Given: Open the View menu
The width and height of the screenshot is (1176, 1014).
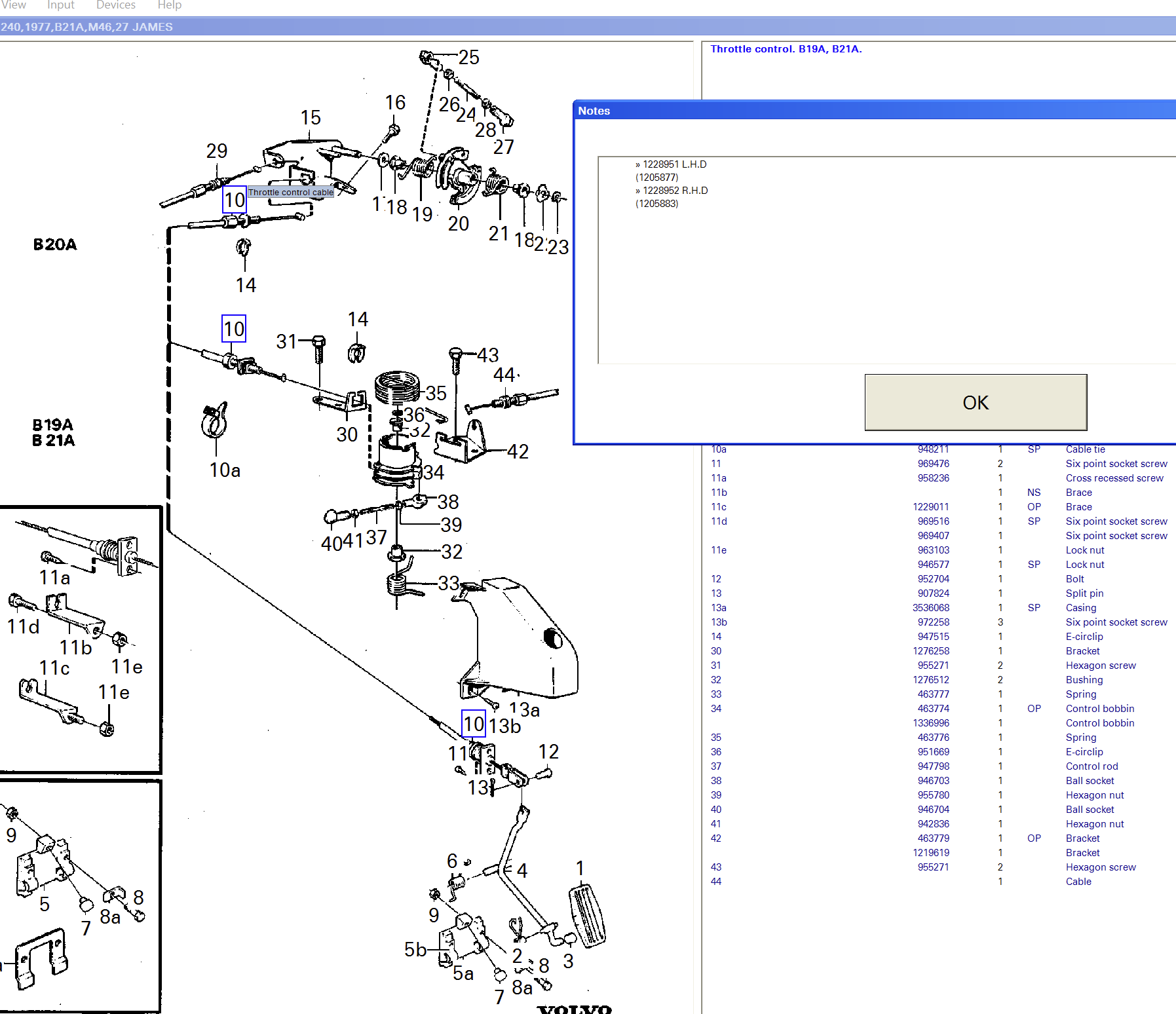Looking at the screenshot, I should pos(14,5).
